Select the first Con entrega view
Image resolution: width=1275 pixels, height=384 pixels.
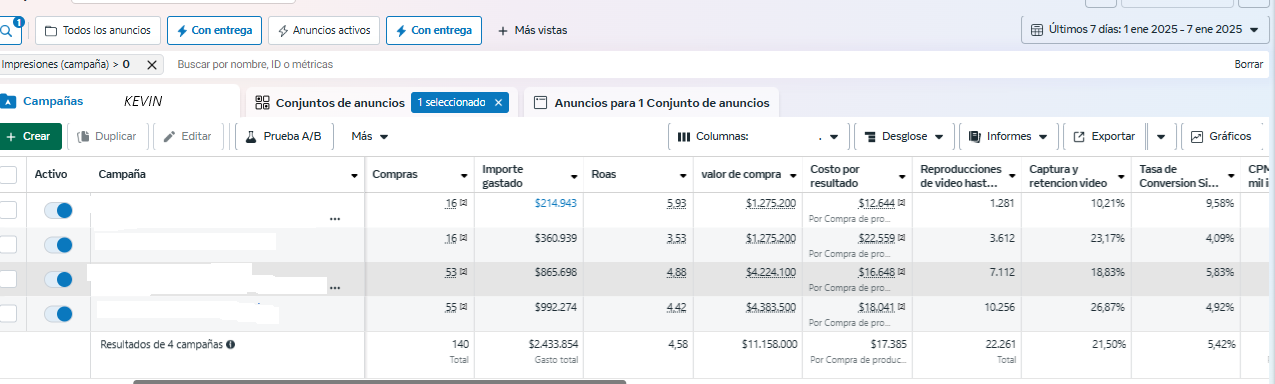pos(214,30)
